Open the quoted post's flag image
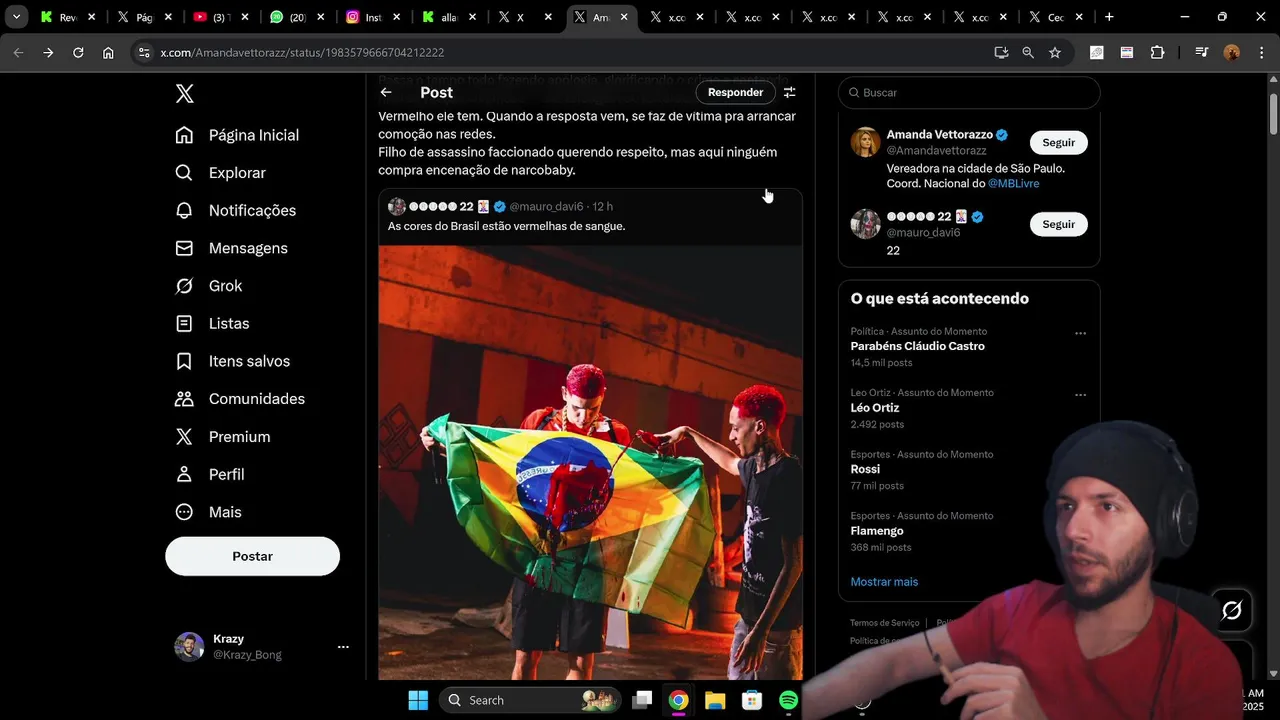This screenshot has height=720, width=1280. pyautogui.click(x=590, y=463)
